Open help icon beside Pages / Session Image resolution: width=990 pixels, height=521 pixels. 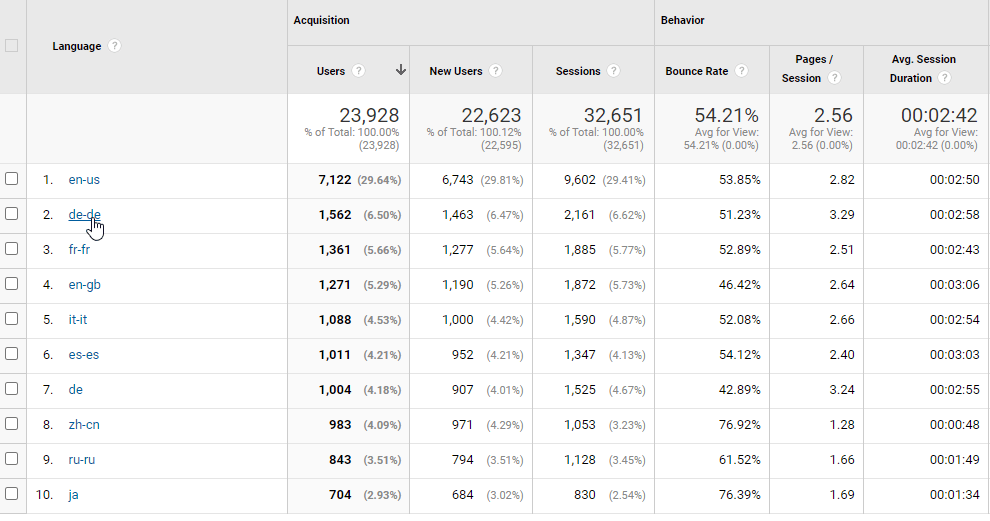834,78
